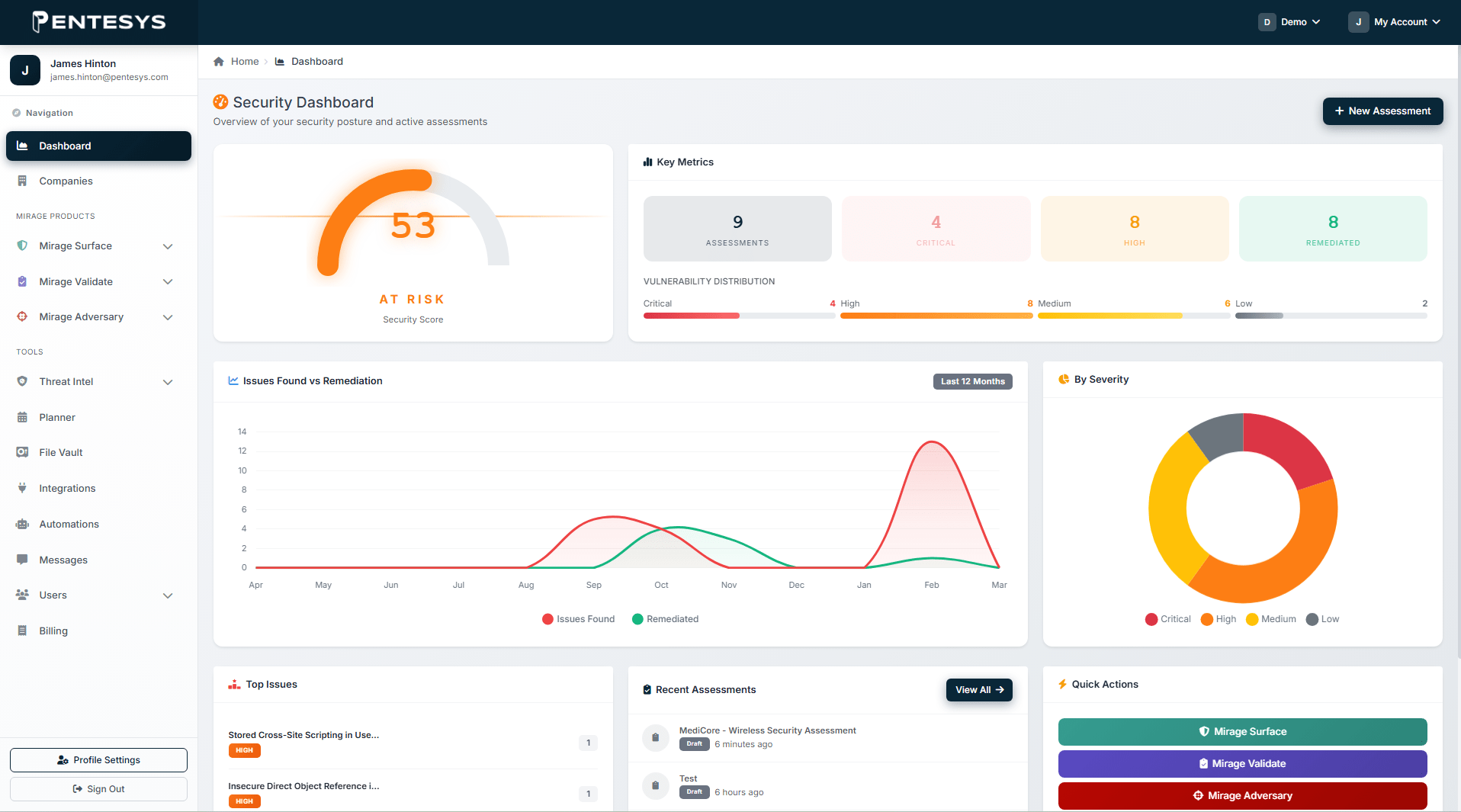Click the Automations robot icon
Image resolution: width=1461 pixels, height=812 pixels.
coord(22,524)
